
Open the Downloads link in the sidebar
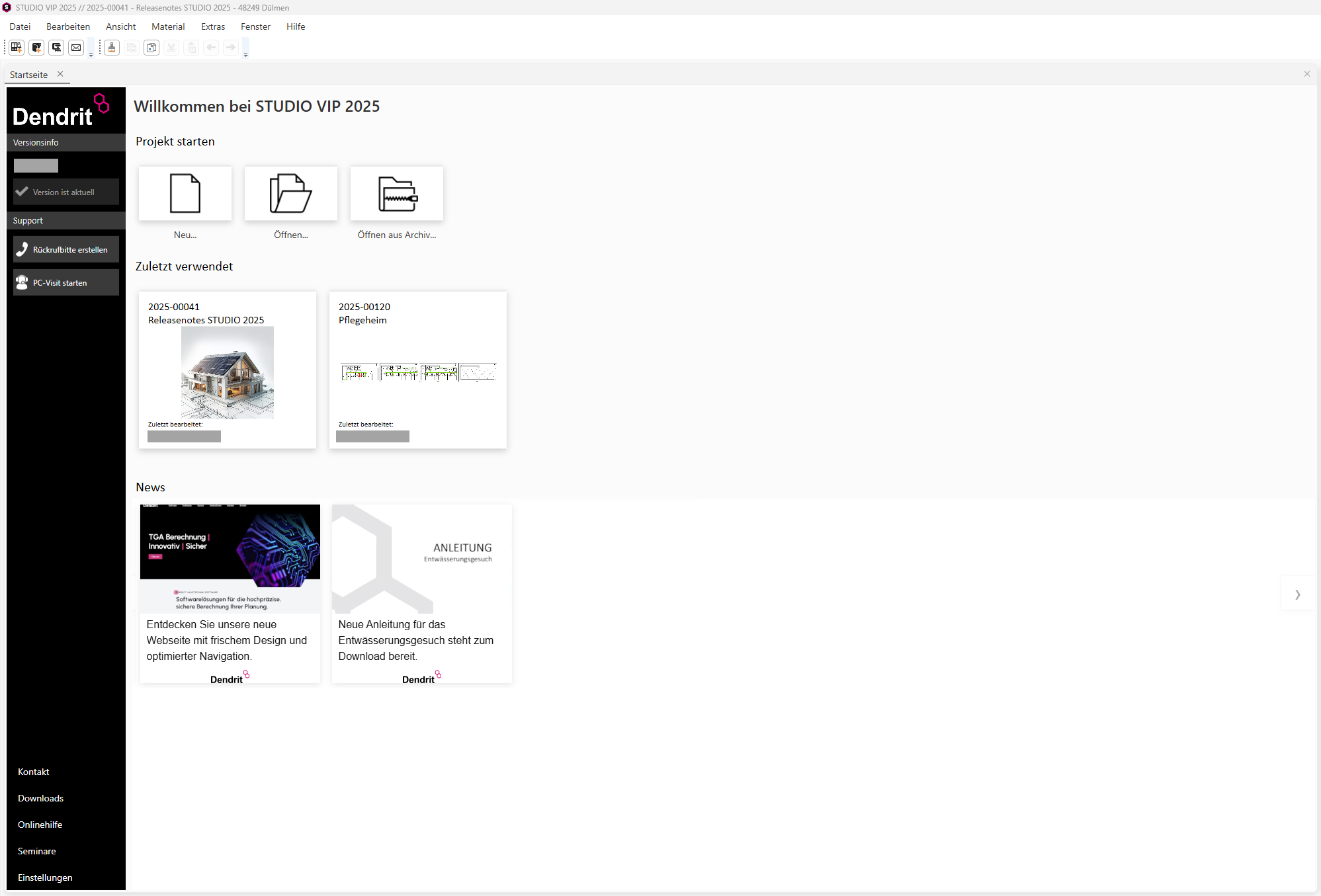coord(41,798)
